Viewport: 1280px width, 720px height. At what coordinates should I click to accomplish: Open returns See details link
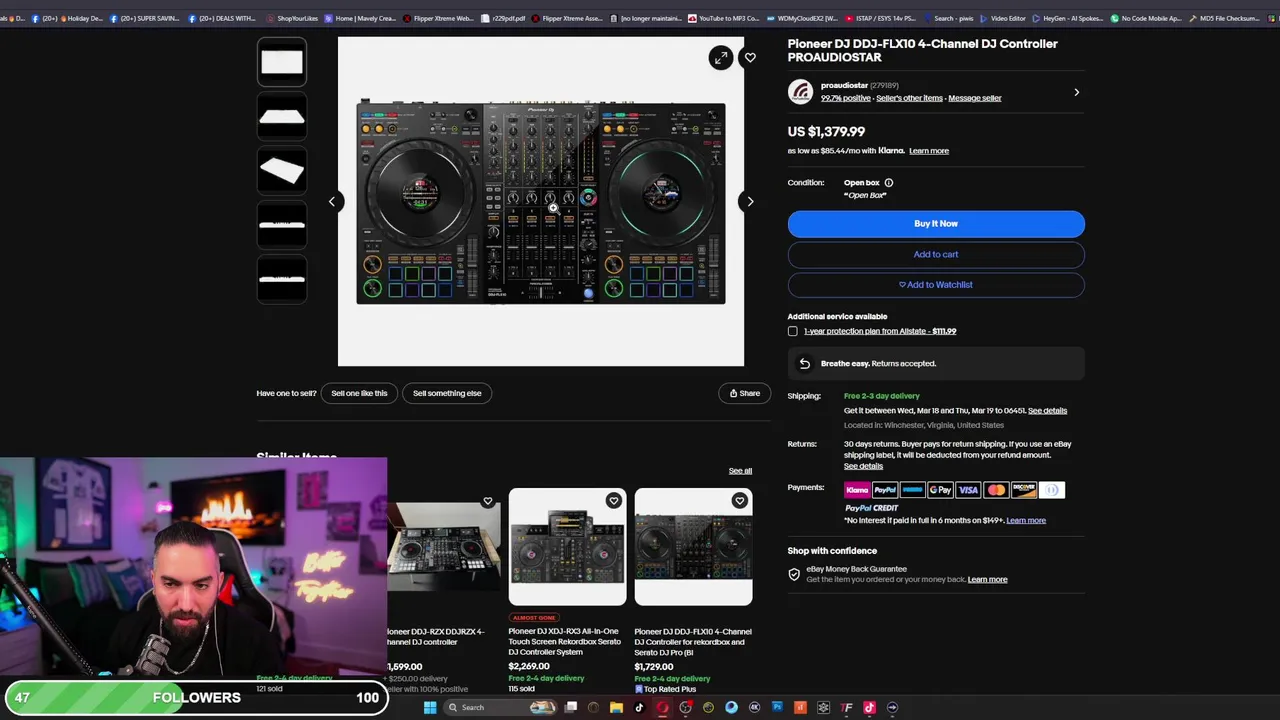point(863,466)
